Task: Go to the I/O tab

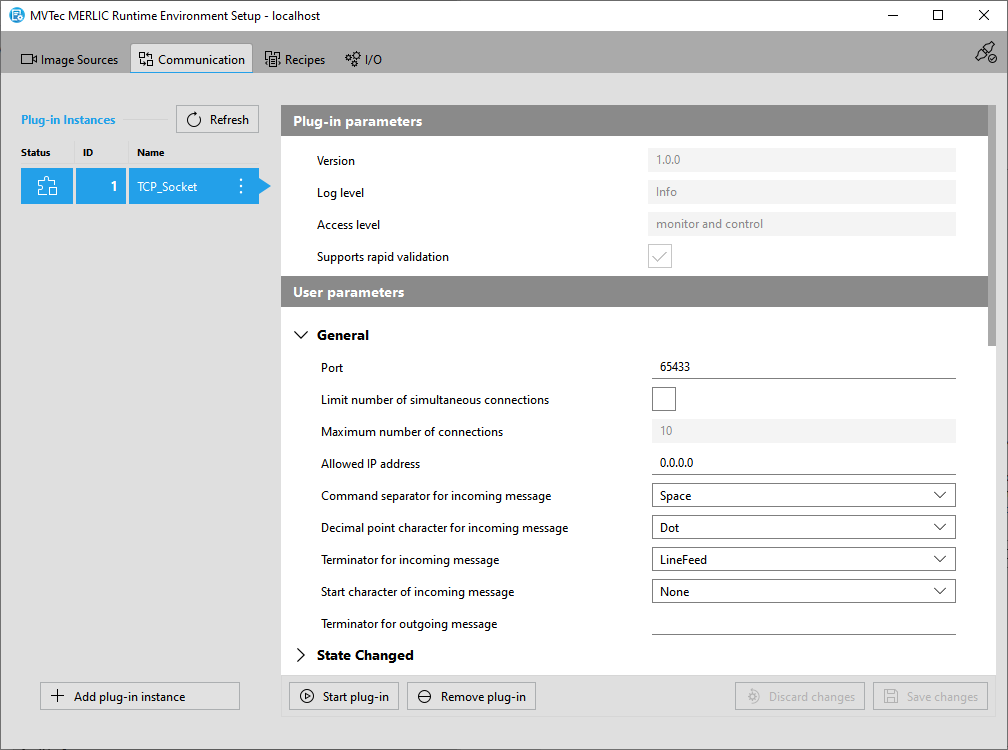Action: coord(364,59)
